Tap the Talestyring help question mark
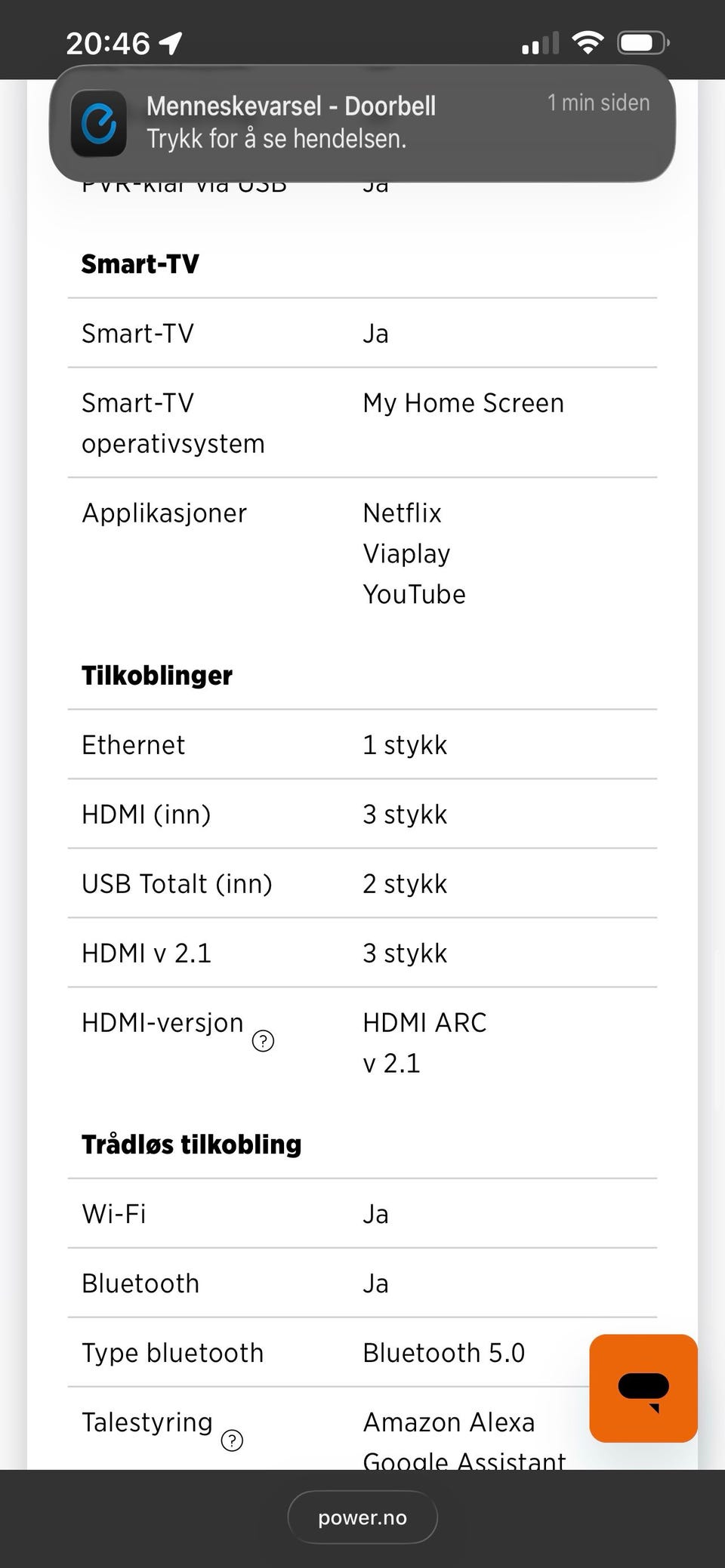 click(x=232, y=1440)
